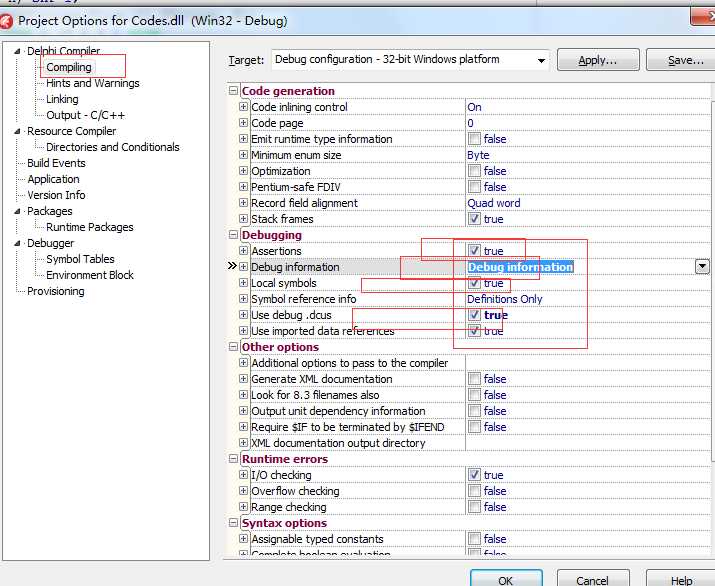The height and width of the screenshot is (586, 715).
Task: Open the Target configuration dropdown
Action: (541, 60)
